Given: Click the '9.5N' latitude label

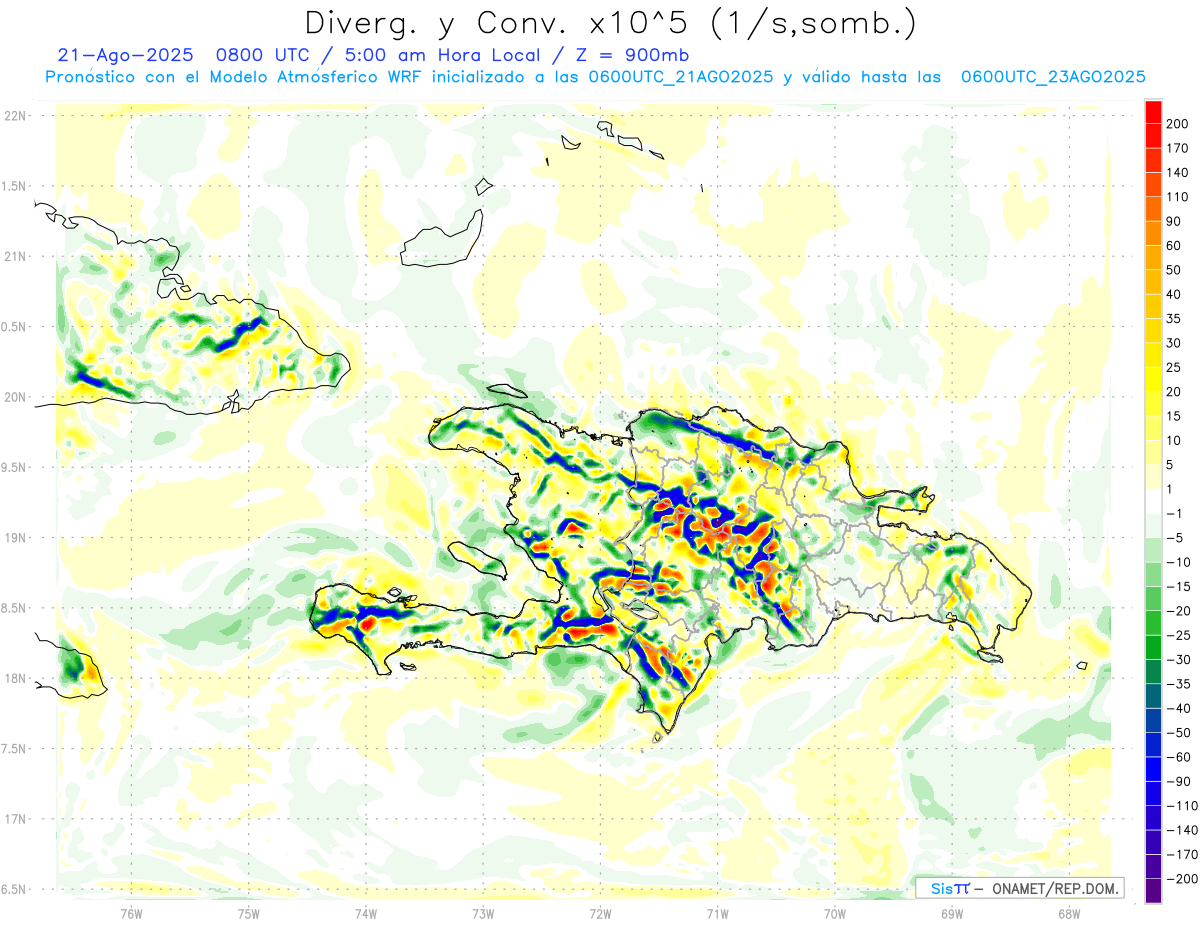Looking at the screenshot, I should click(14, 467).
